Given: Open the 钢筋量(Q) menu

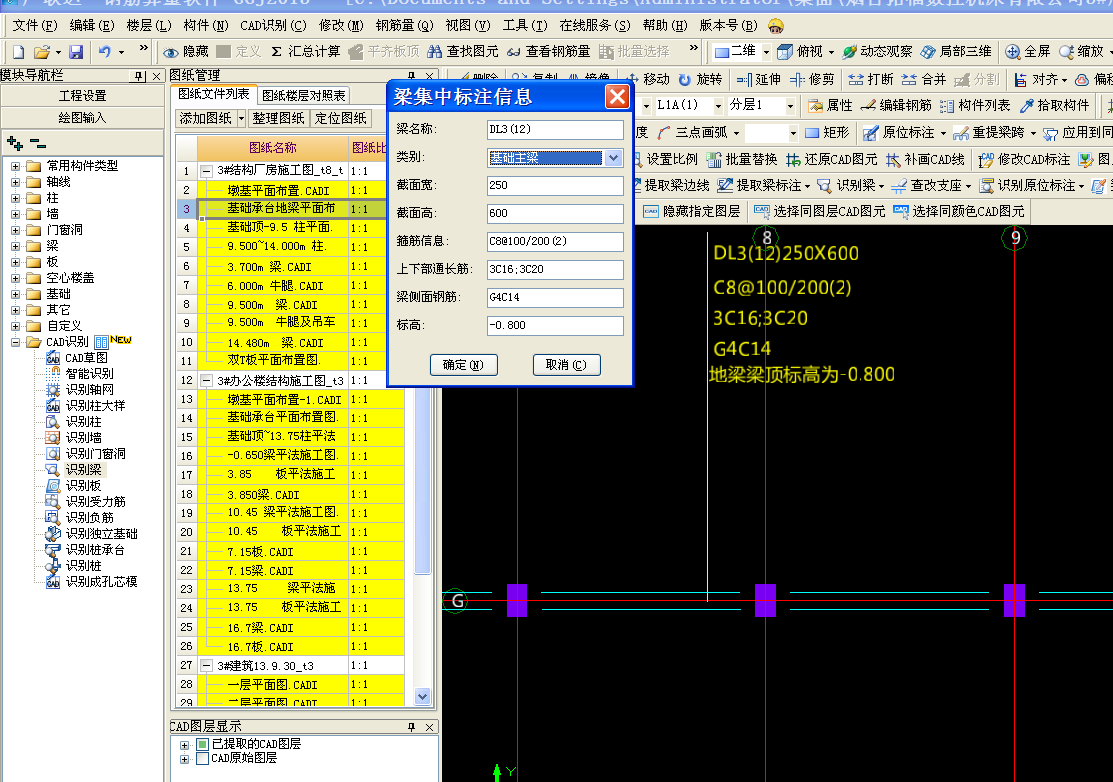Looking at the screenshot, I should (x=404, y=26).
